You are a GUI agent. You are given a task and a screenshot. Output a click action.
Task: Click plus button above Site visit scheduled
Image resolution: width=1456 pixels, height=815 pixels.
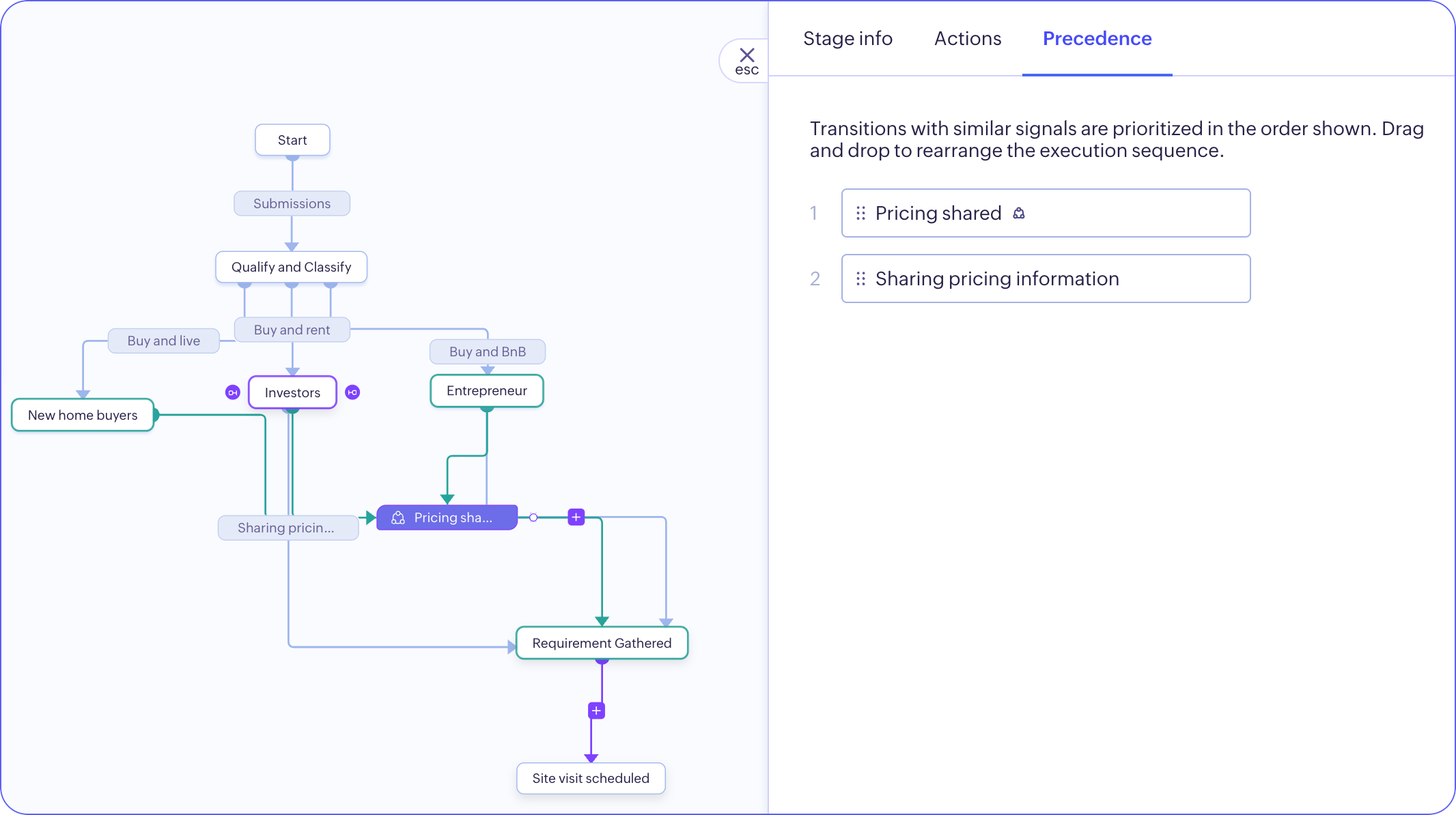[596, 711]
